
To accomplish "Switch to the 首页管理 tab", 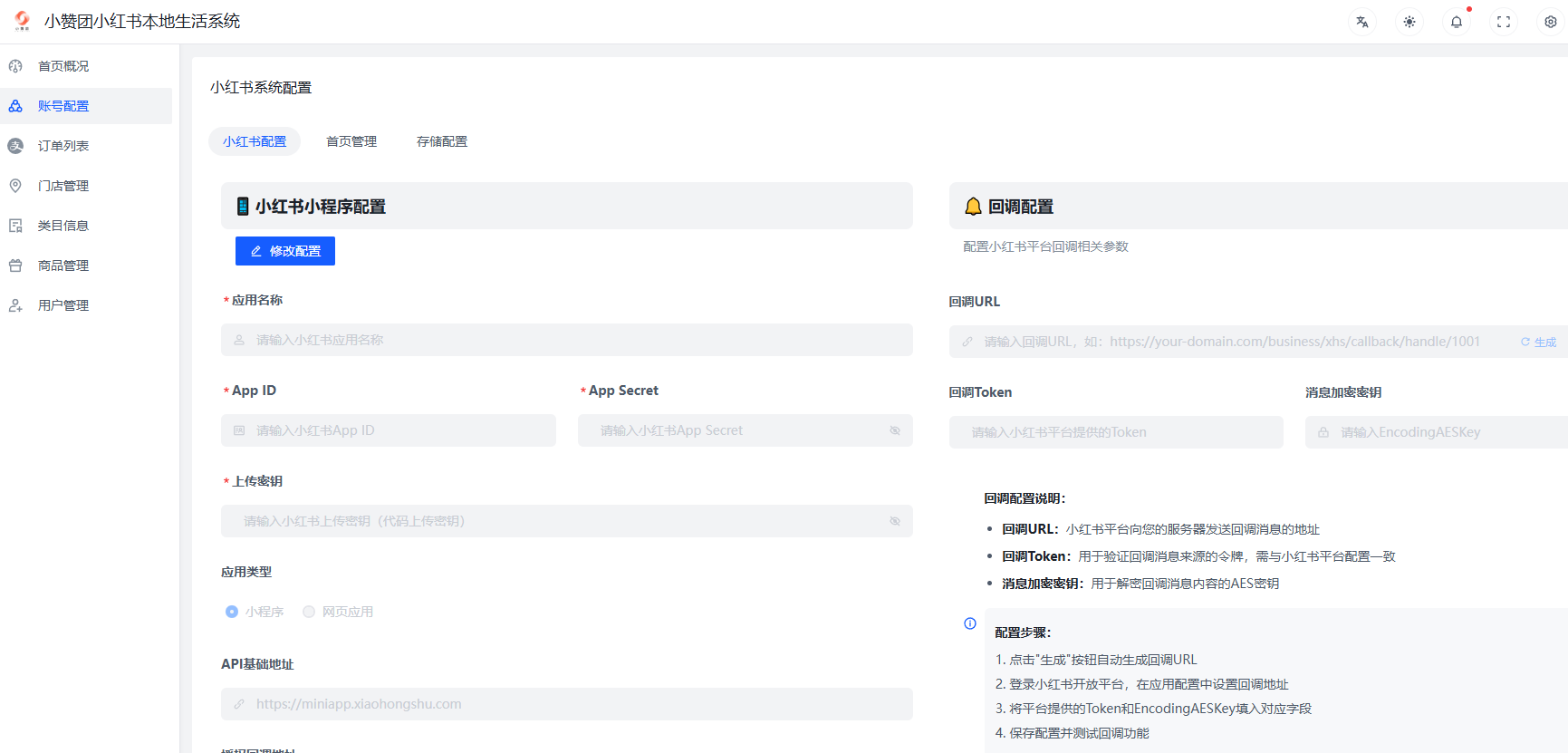I will [351, 141].
